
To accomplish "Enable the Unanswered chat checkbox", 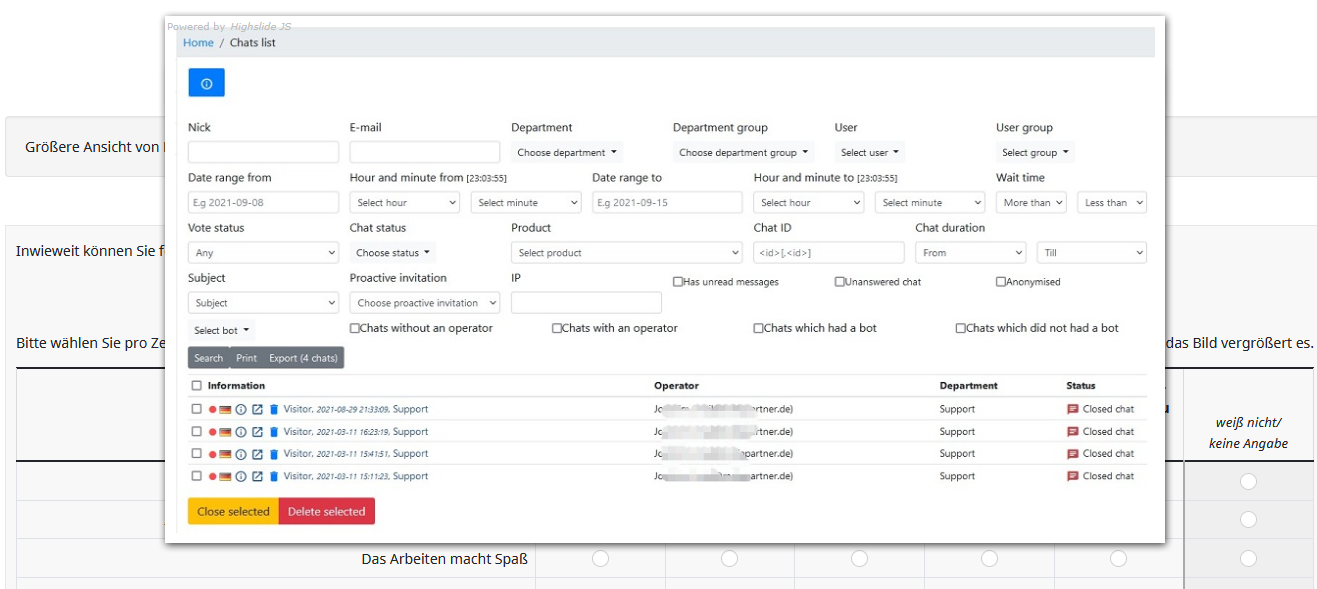I will [840, 282].
